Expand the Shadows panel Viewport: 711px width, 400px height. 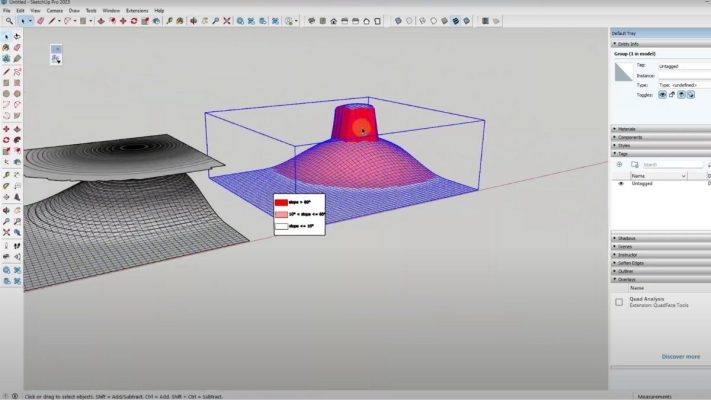(x=627, y=238)
